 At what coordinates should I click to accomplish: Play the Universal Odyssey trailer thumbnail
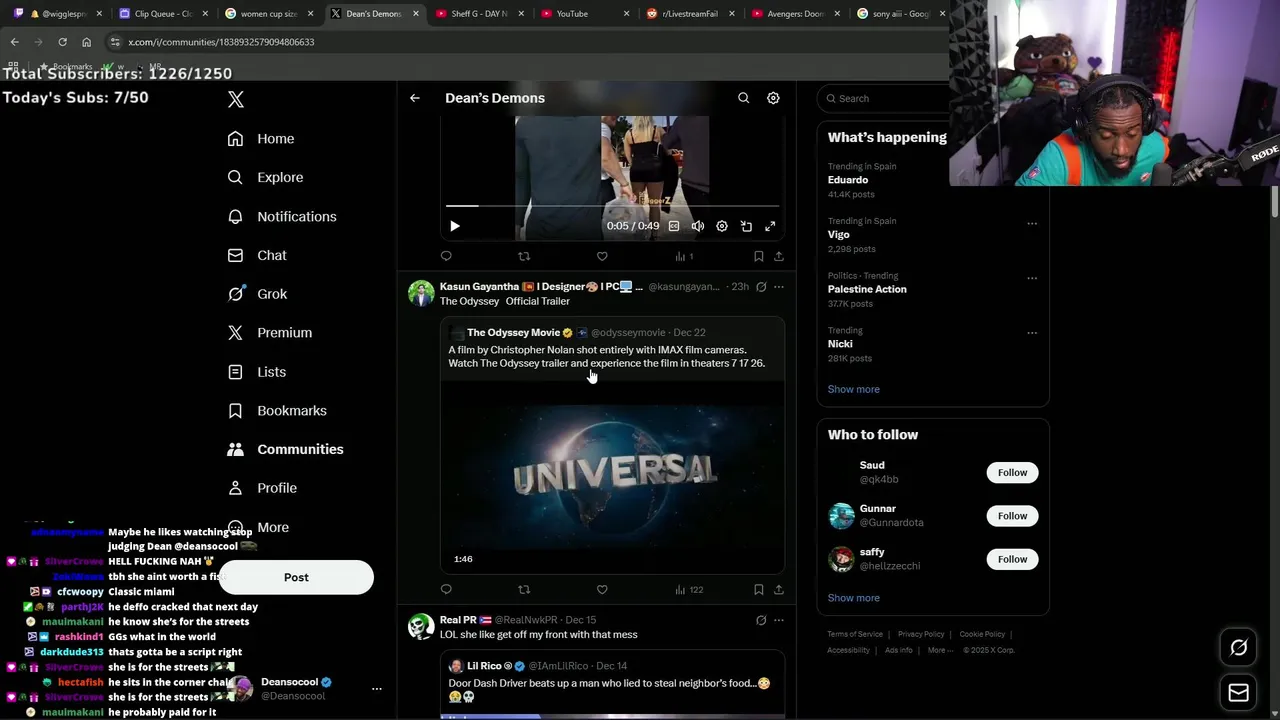pos(613,475)
